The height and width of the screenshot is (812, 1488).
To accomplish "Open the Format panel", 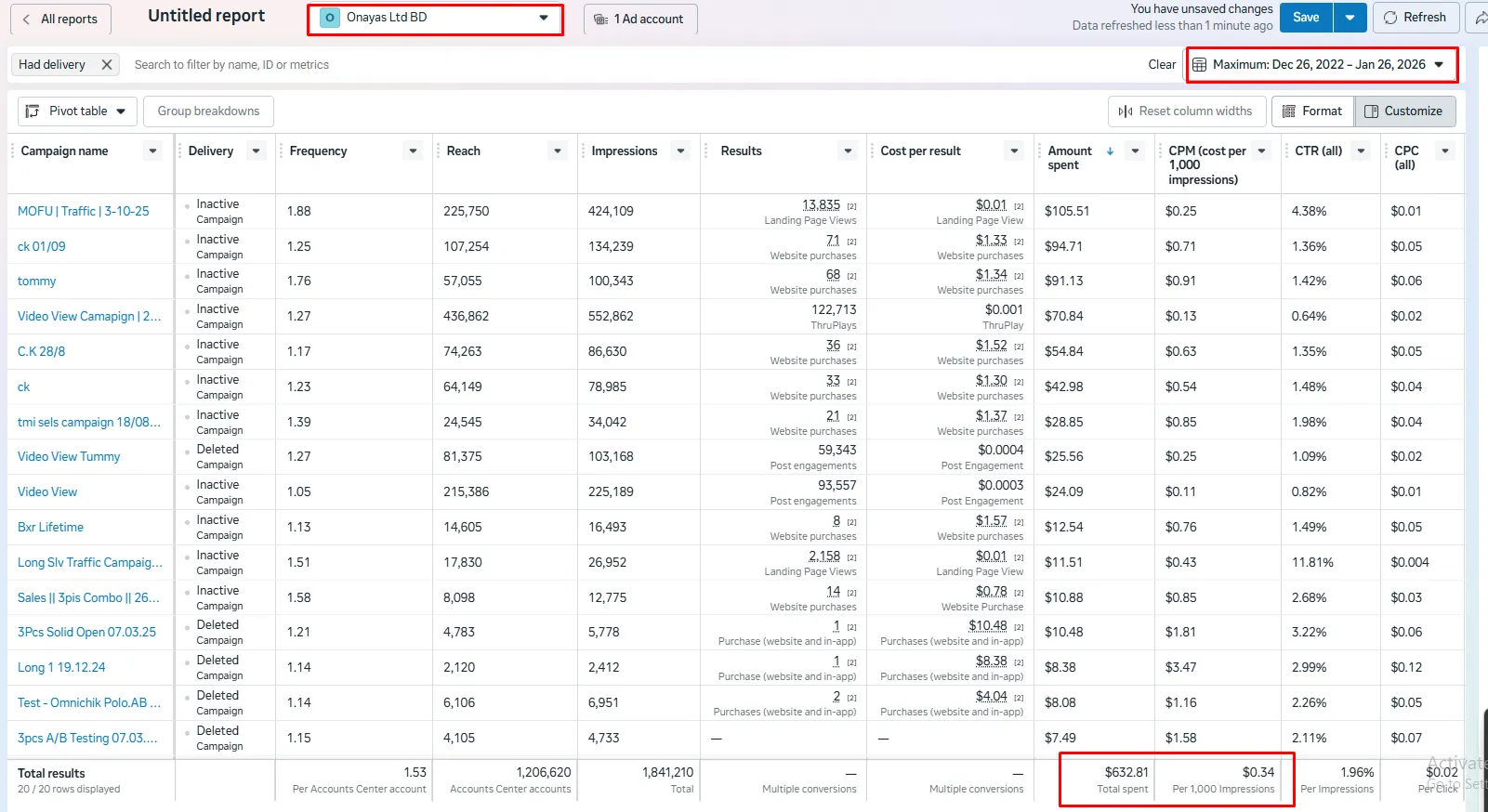I will coord(1311,111).
